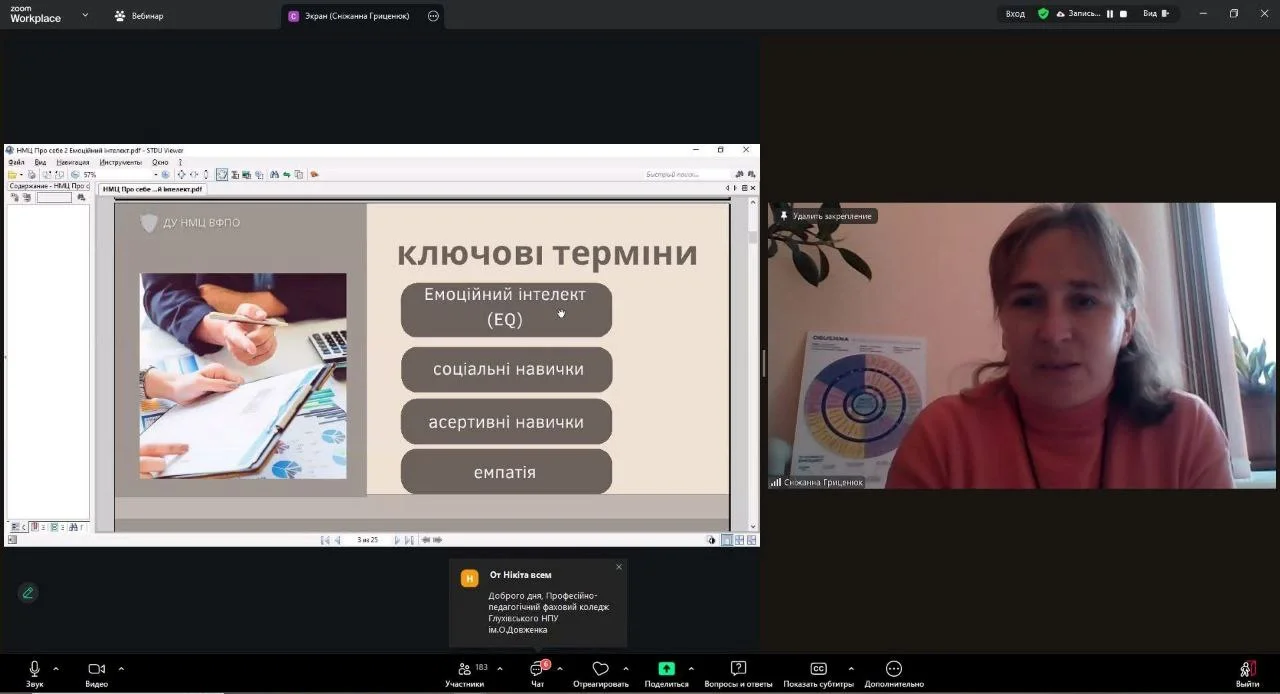Open the Вид view dropdown at top
Screen dimensions: 1280x694
(x=1155, y=14)
